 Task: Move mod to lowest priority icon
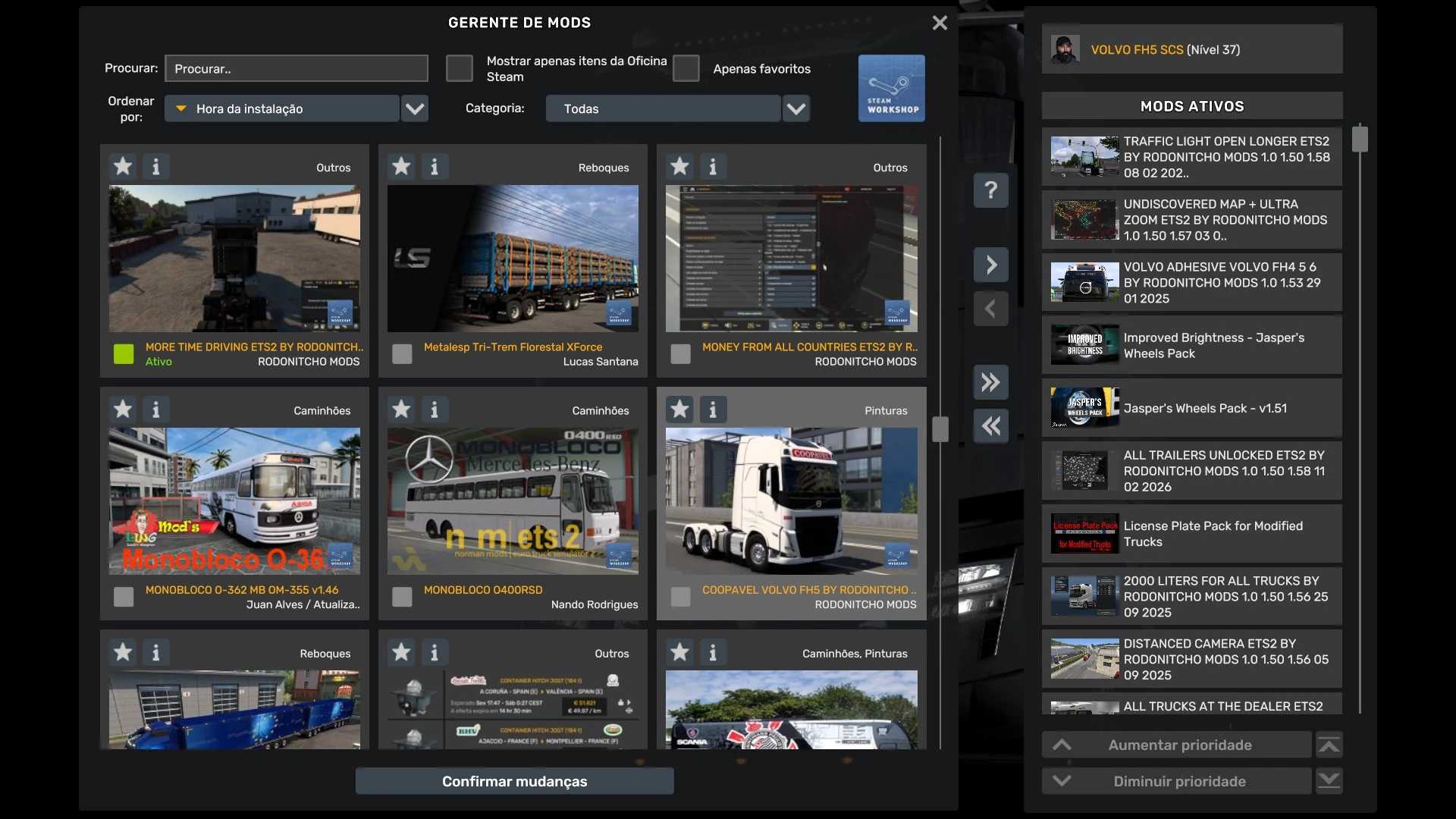point(1329,780)
